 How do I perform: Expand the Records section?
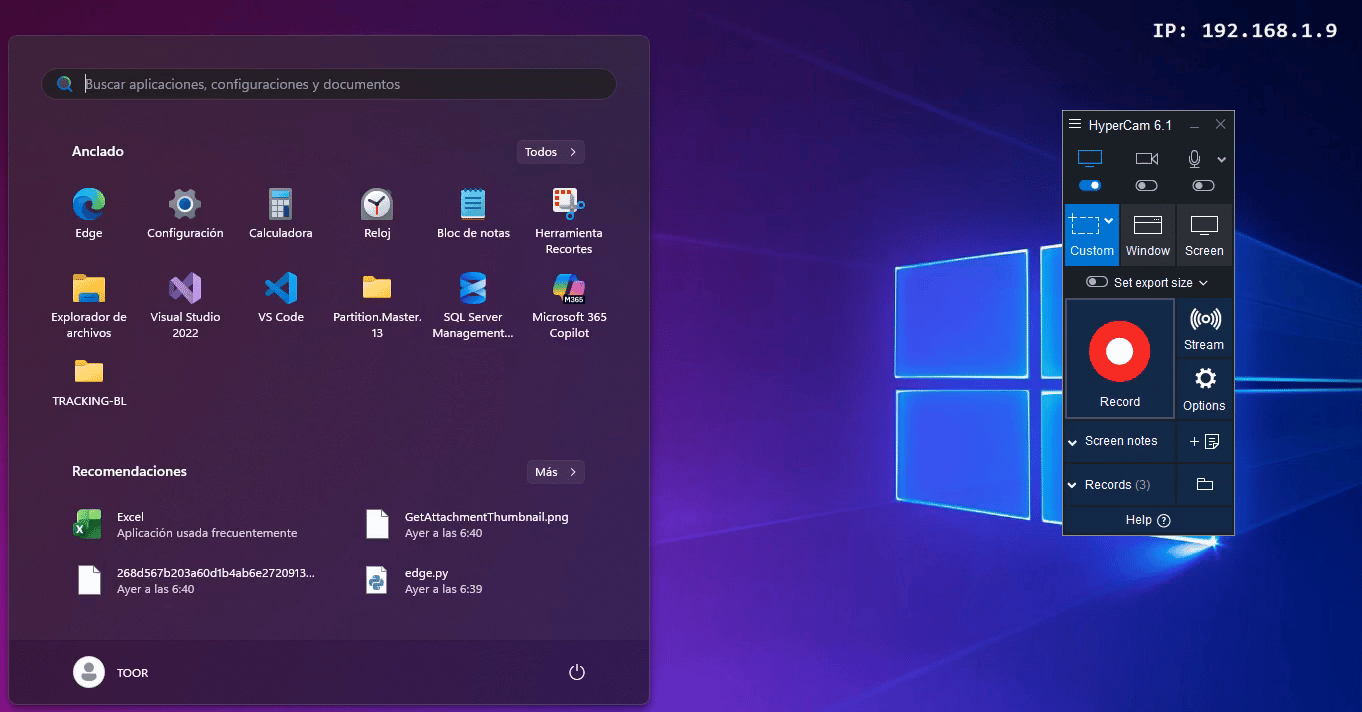(x=1073, y=485)
